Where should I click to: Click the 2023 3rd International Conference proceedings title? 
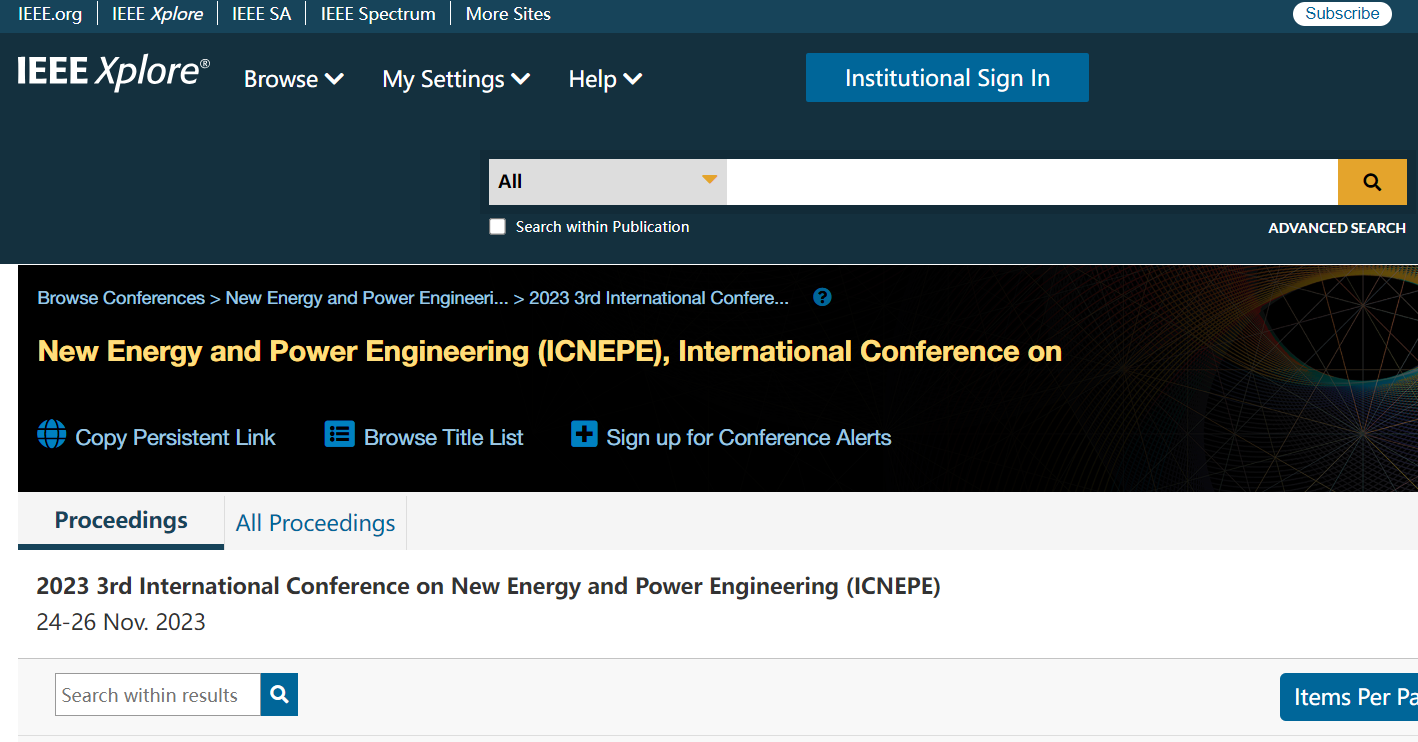488,586
